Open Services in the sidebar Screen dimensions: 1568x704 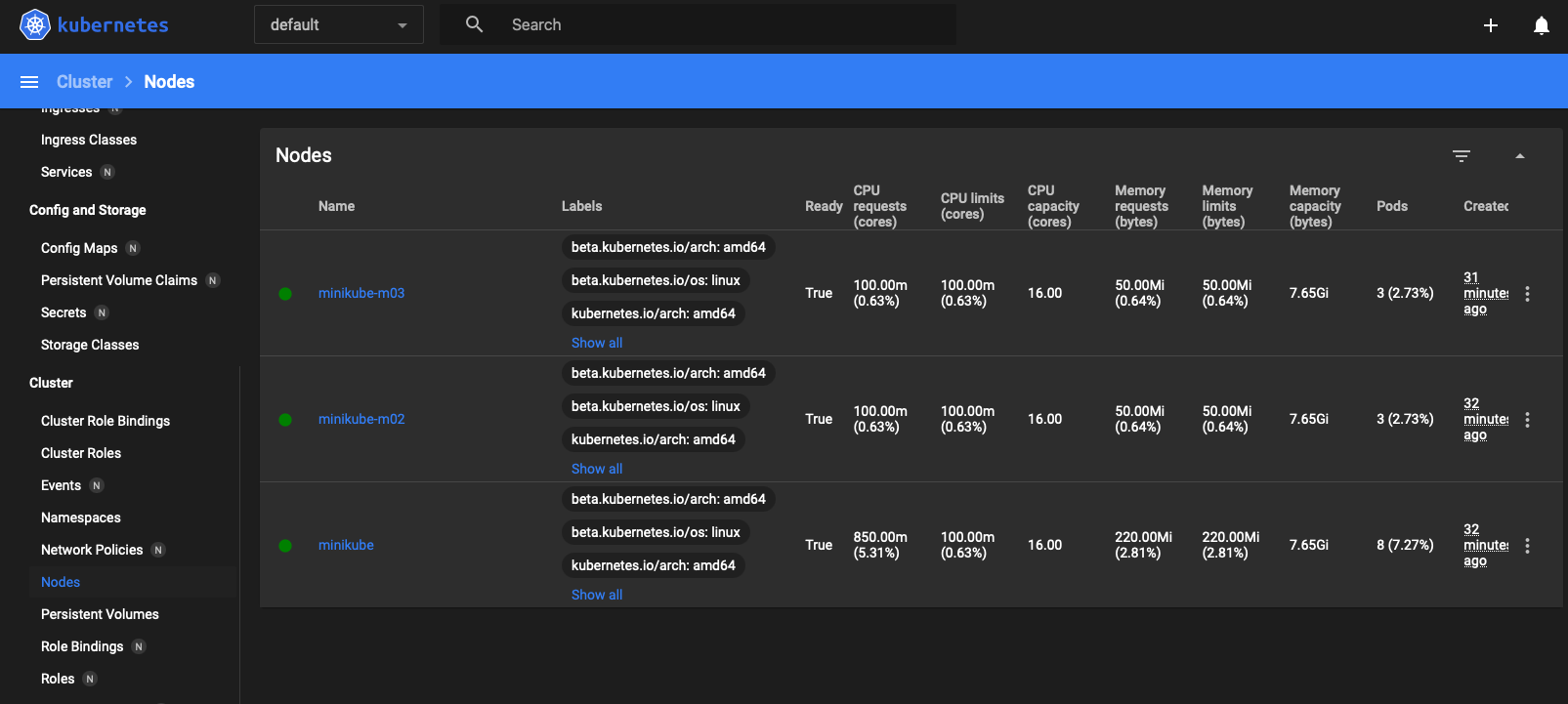click(66, 172)
